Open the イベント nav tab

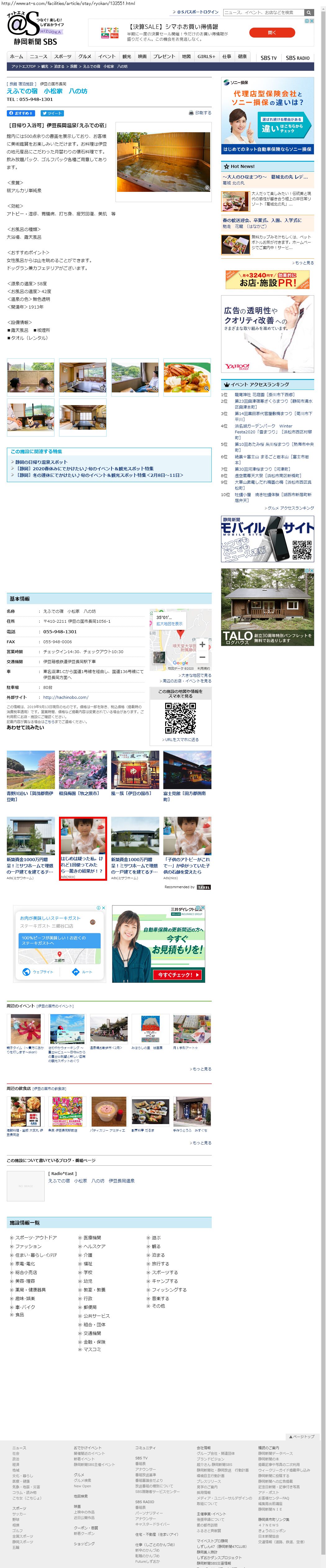tap(106, 56)
